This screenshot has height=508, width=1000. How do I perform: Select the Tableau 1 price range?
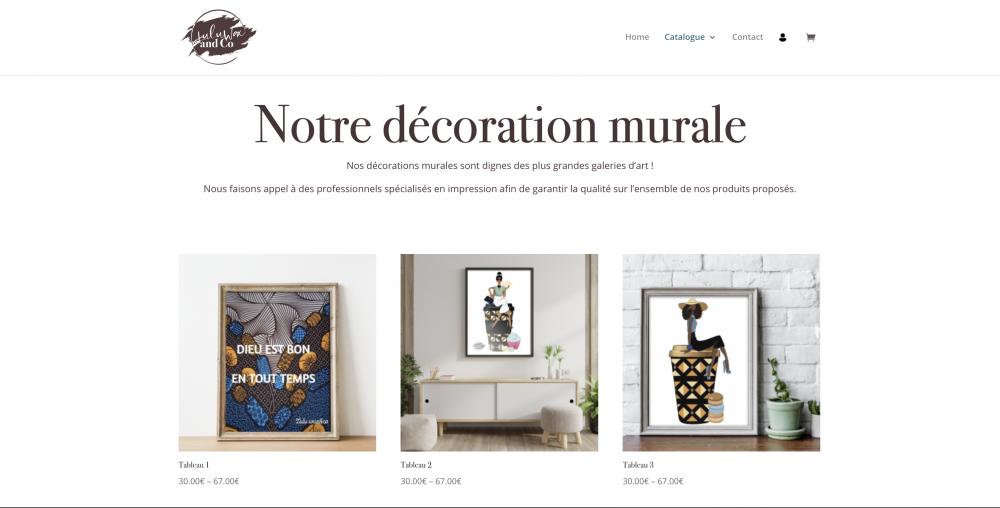tap(209, 481)
